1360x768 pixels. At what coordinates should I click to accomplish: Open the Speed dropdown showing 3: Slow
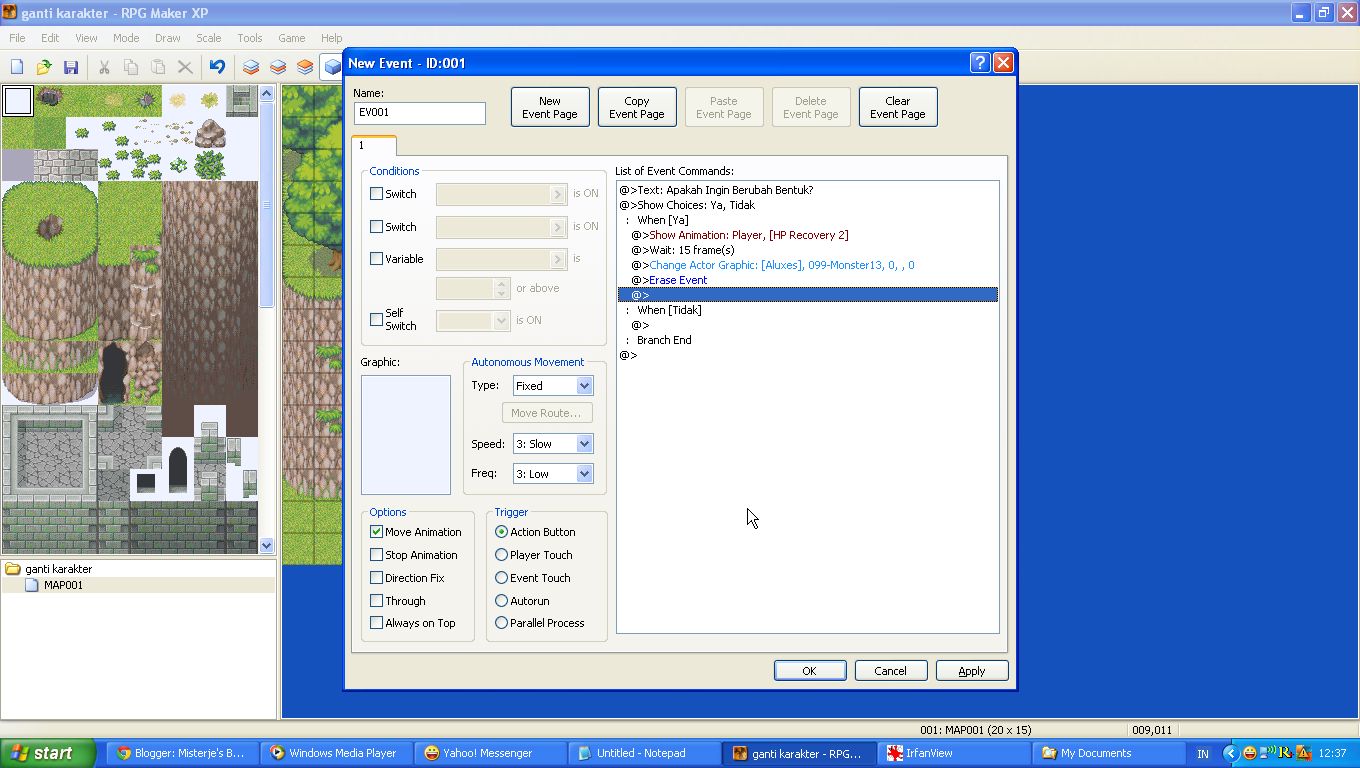[583, 443]
